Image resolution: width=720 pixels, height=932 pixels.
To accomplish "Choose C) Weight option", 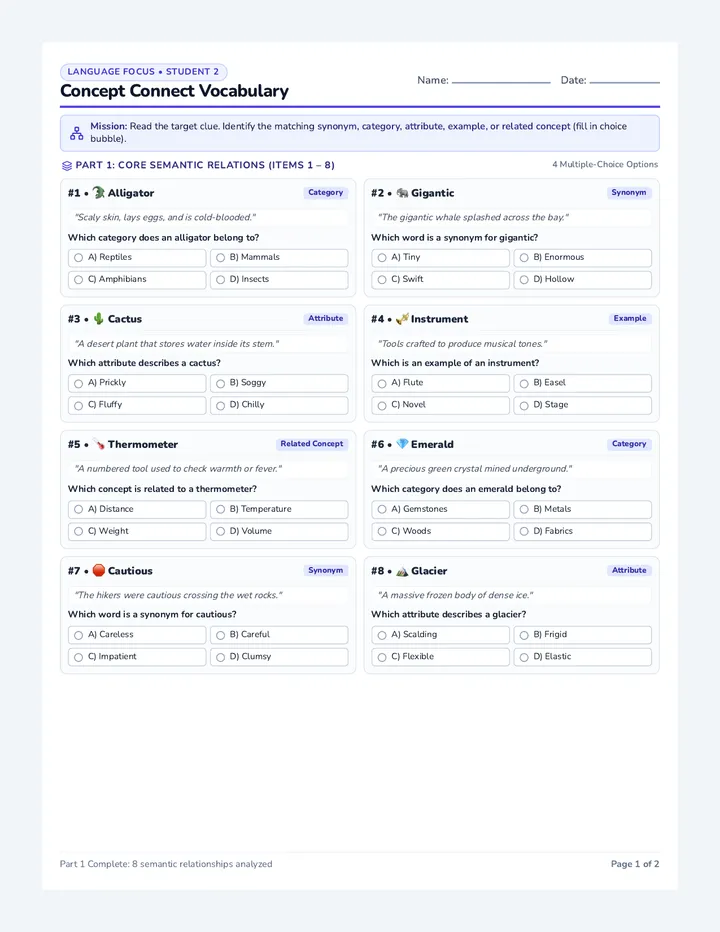I will click(x=137, y=531).
